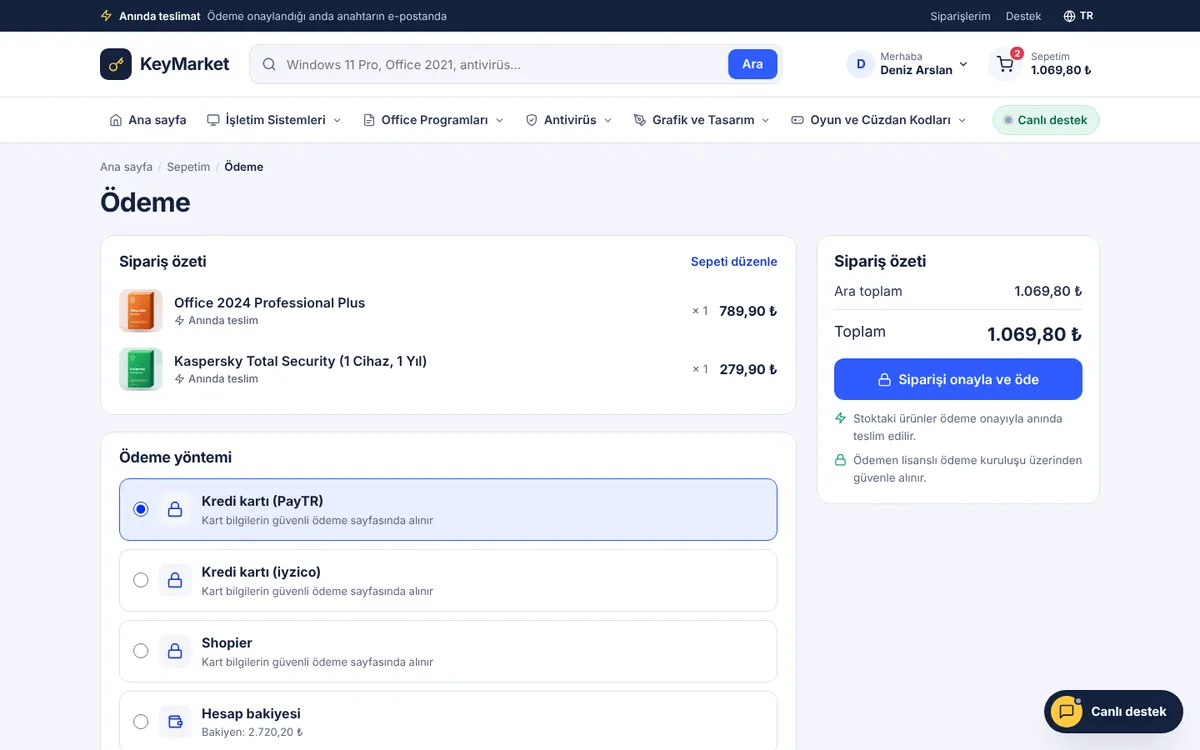Click the Office 2024 Professional Plus product image
Image resolution: width=1200 pixels, height=750 pixels.
click(x=141, y=311)
